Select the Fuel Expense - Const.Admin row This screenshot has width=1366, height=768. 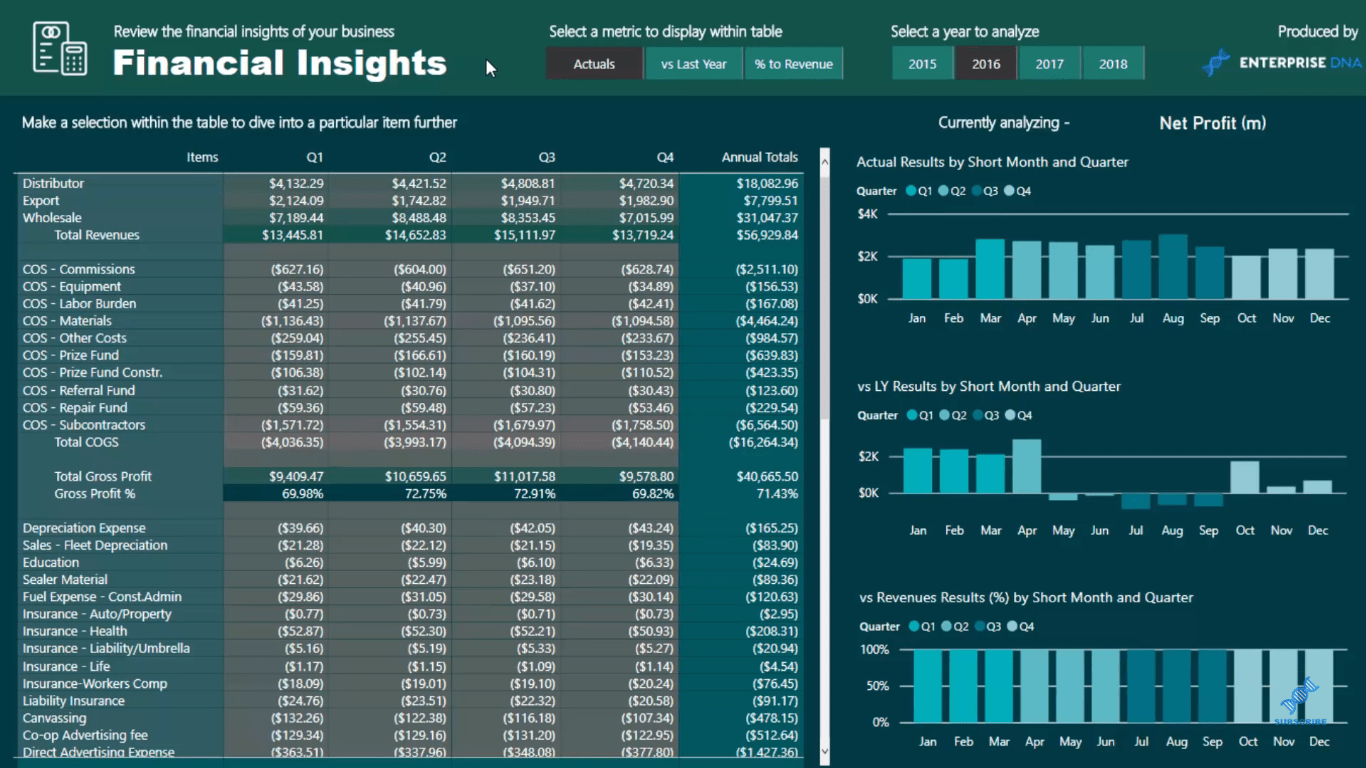[410, 597]
